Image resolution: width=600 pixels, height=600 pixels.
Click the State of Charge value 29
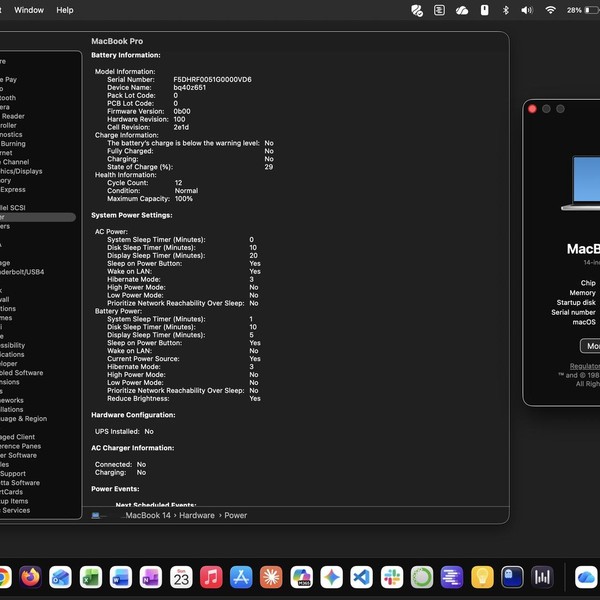coord(269,167)
